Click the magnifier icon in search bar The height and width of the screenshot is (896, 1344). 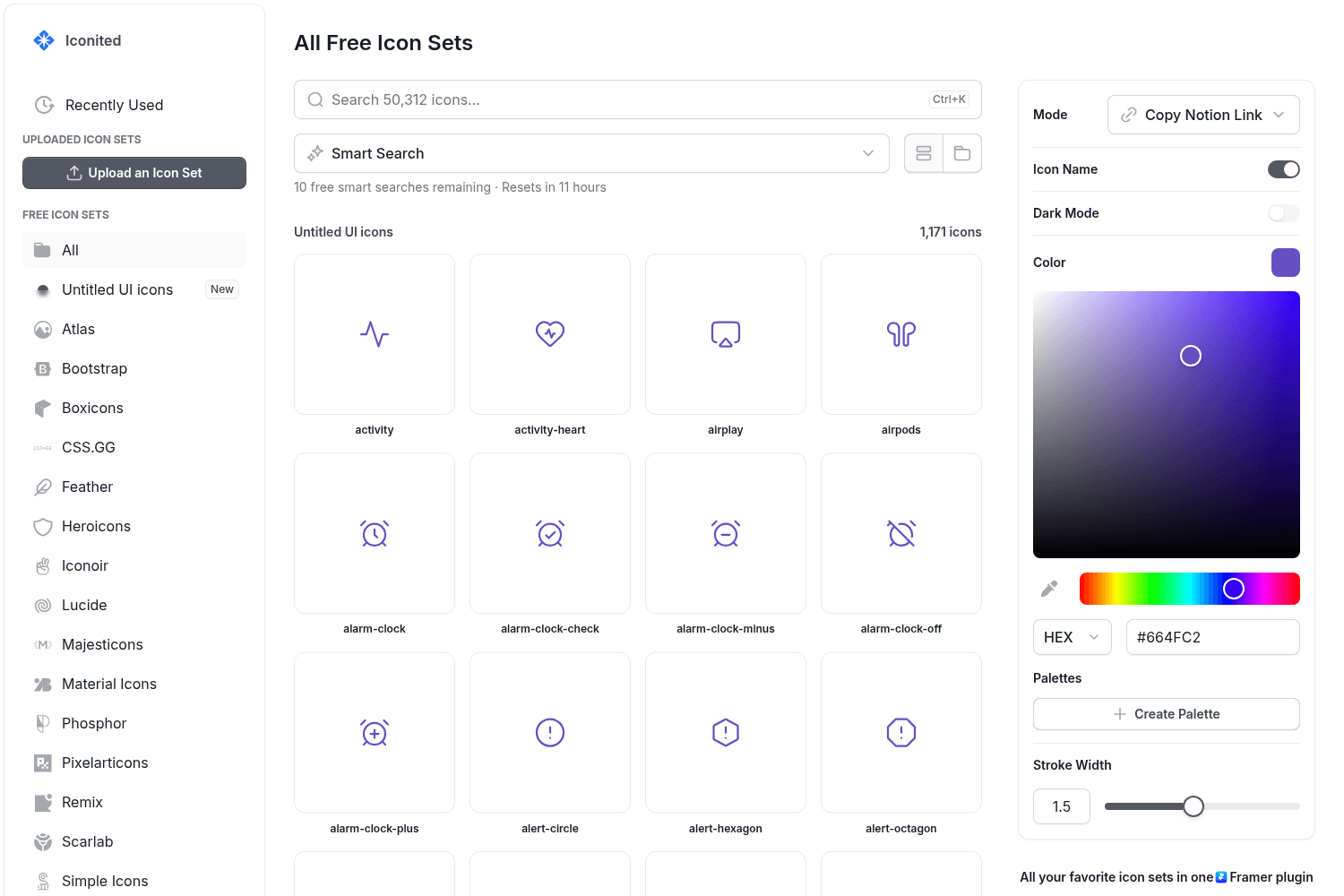click(315, 99)
